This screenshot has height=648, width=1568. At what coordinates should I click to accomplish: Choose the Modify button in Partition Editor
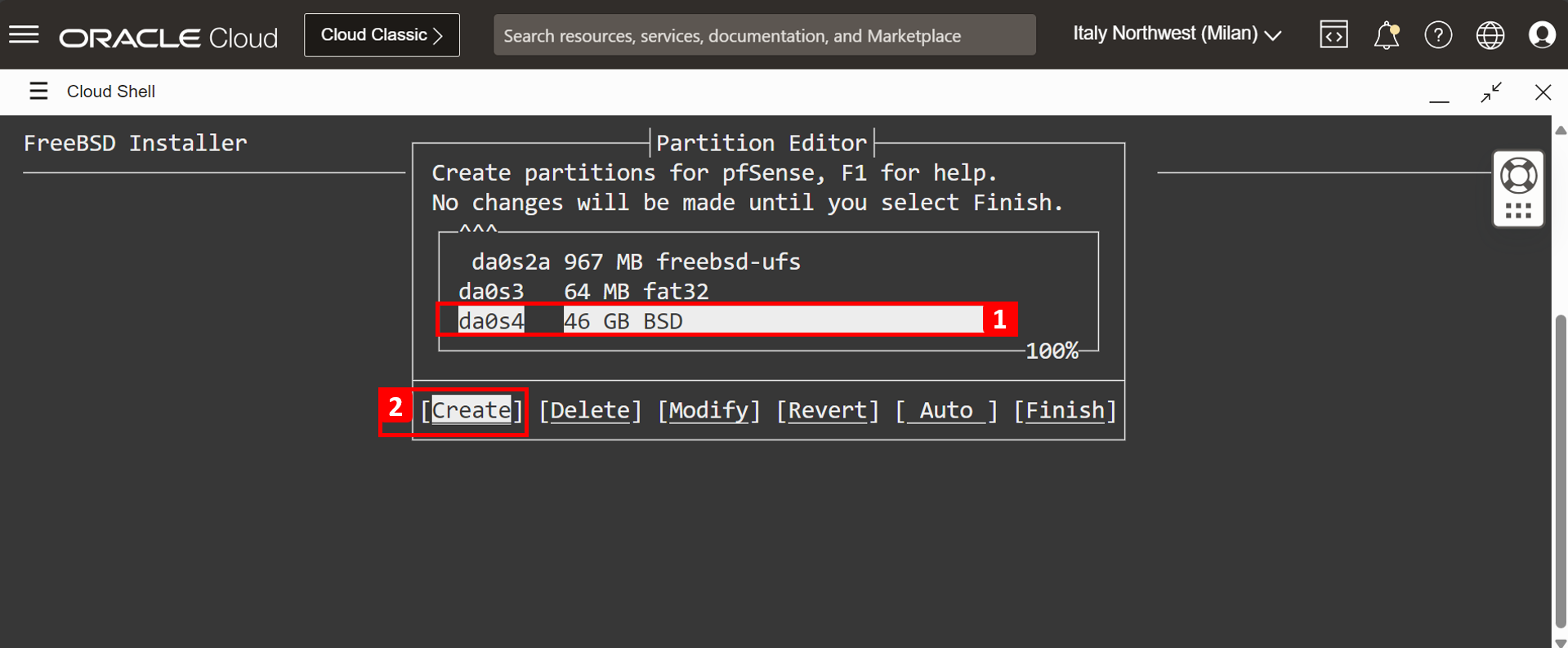709,410
